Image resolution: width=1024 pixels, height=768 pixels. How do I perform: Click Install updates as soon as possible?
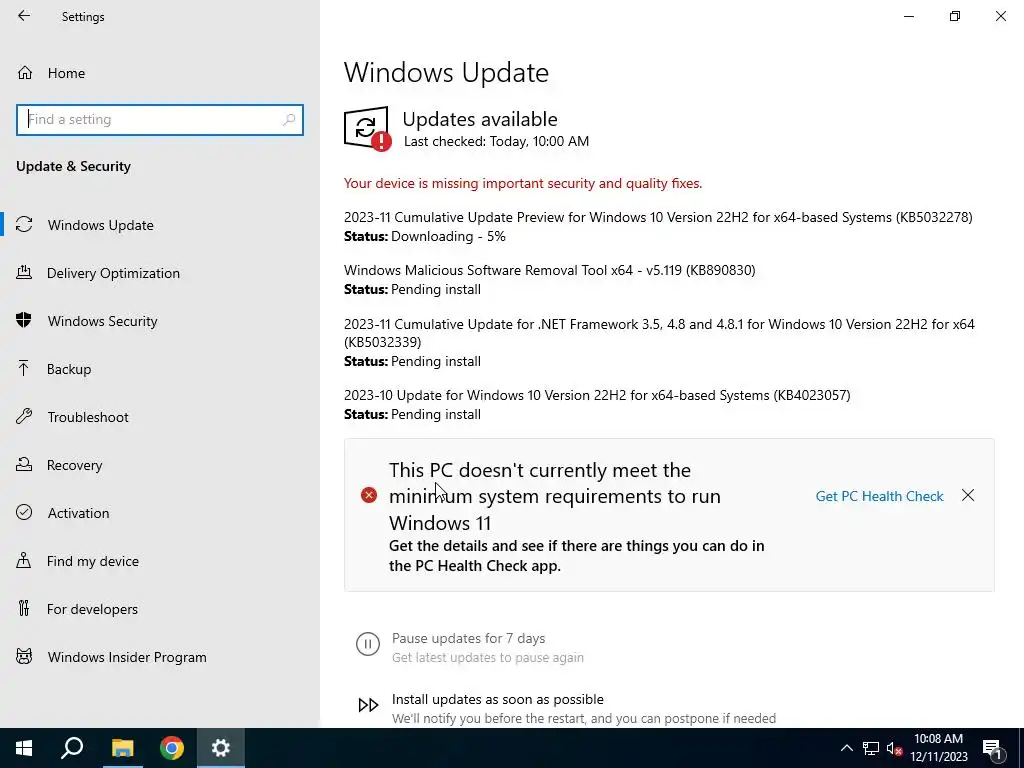coord(498,699)
